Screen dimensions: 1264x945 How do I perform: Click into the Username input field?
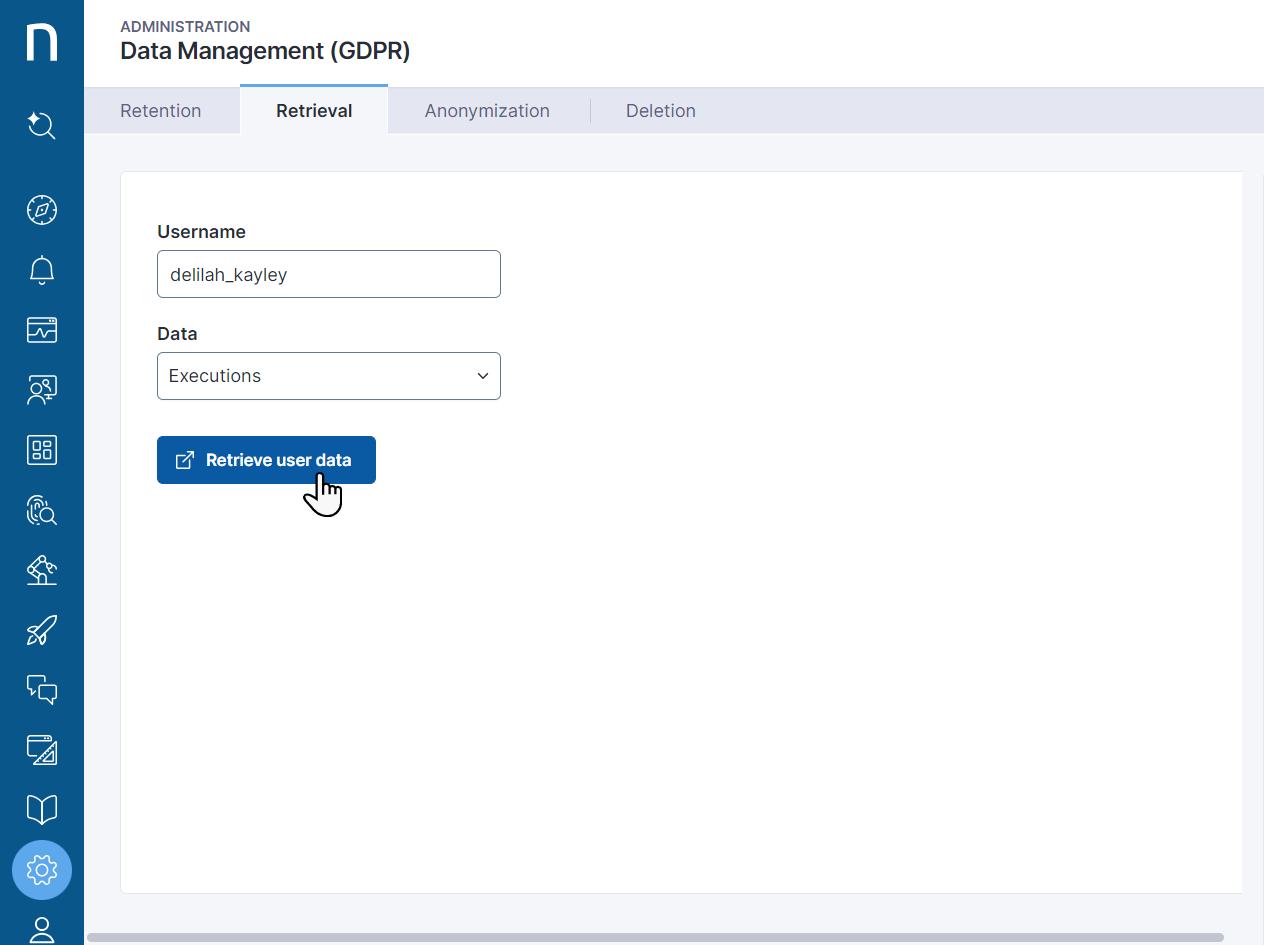click(328, 274)
